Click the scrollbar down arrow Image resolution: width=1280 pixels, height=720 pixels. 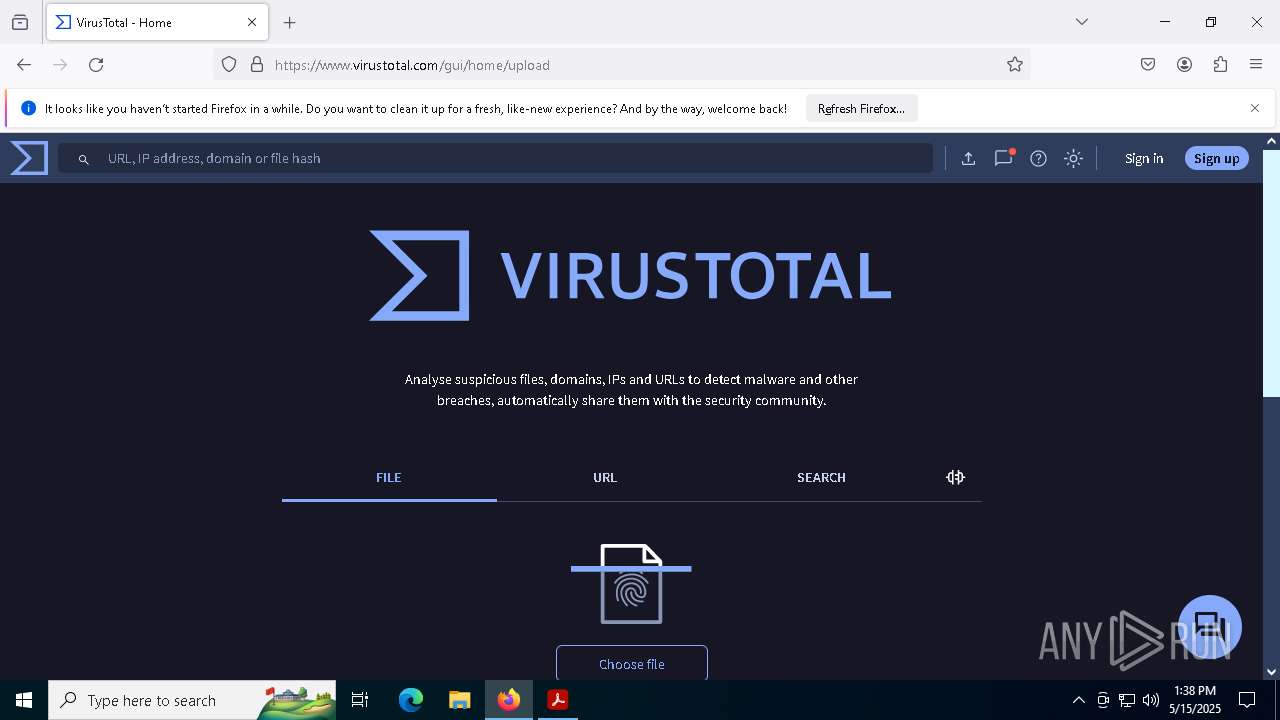pyautogui.click(x=1271, y=672)
